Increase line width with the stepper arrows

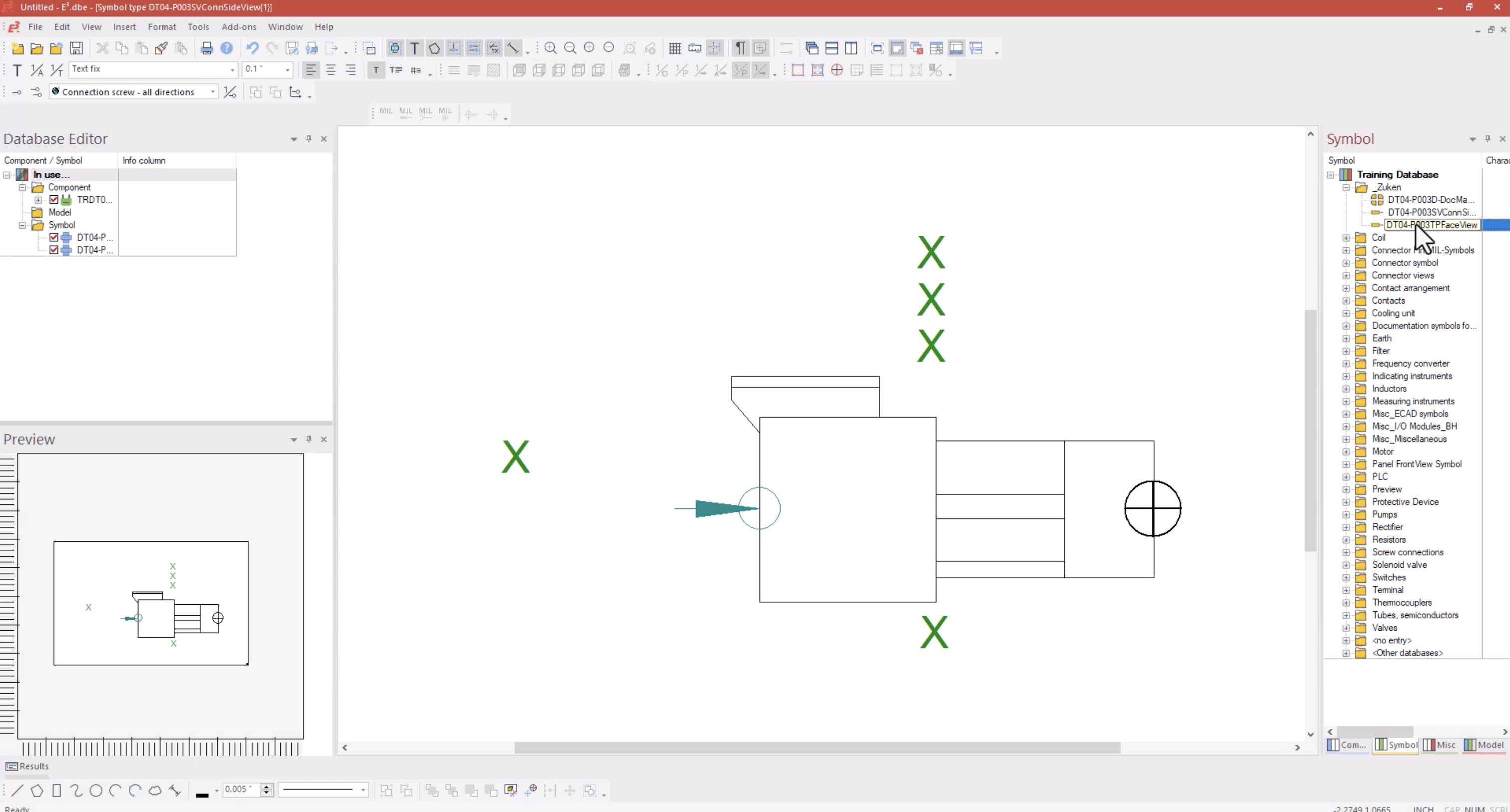tap(267, 788)
